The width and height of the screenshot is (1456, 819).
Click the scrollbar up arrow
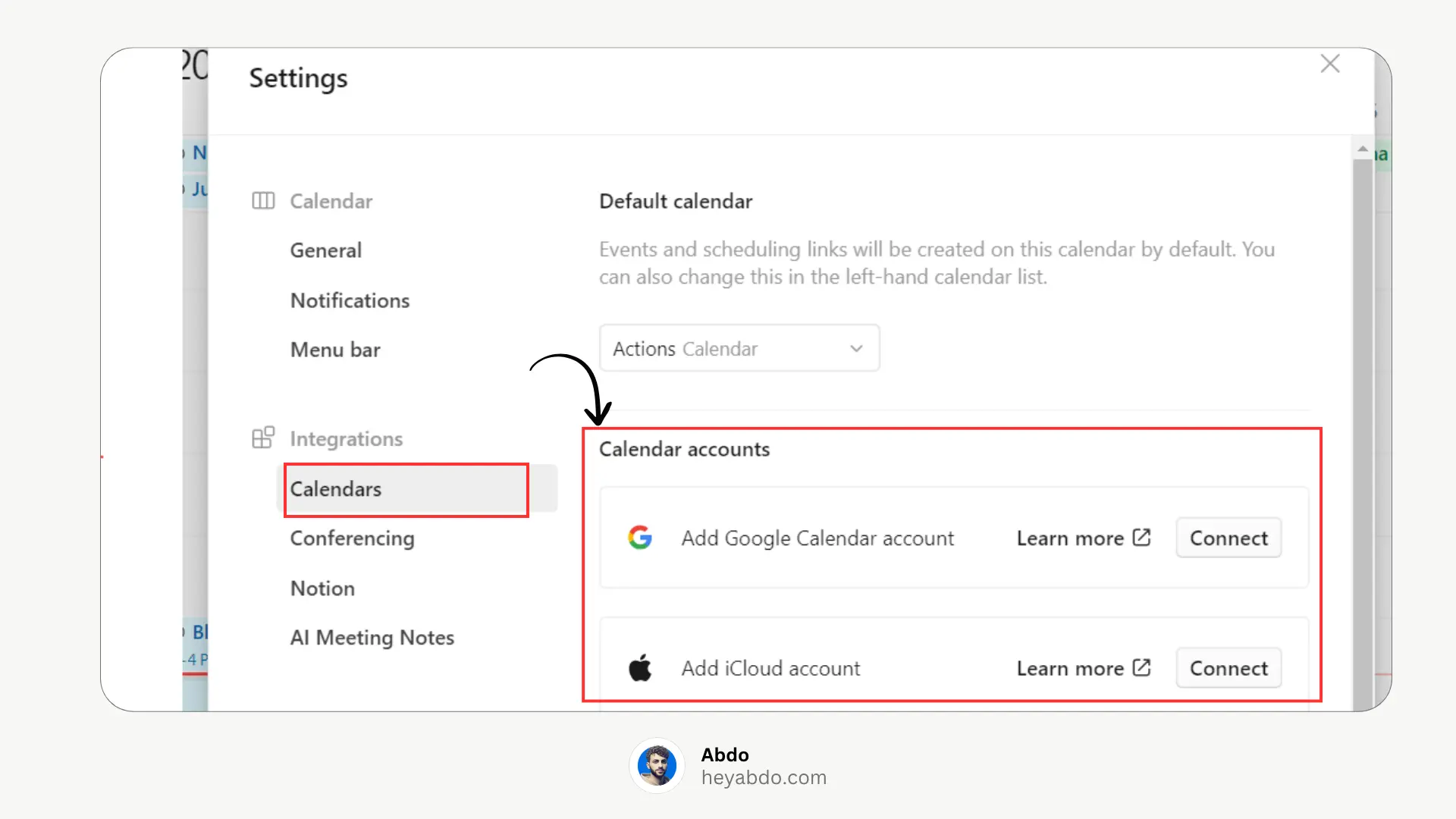[x=1363, y=149]
